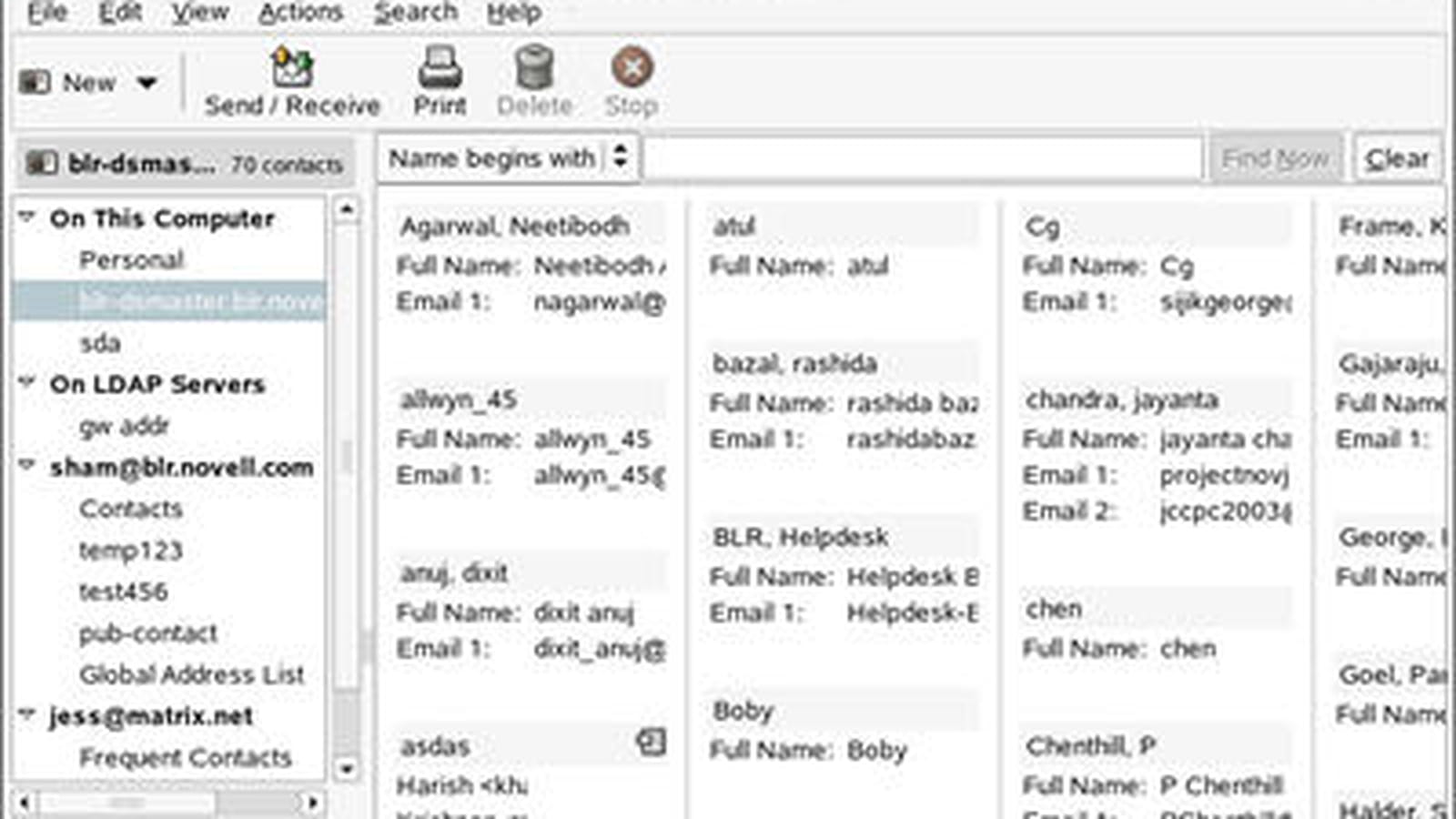Collapse the jess@matrix.net account
This screenshot has height=819, width=1456.
[x=27, y=715]
